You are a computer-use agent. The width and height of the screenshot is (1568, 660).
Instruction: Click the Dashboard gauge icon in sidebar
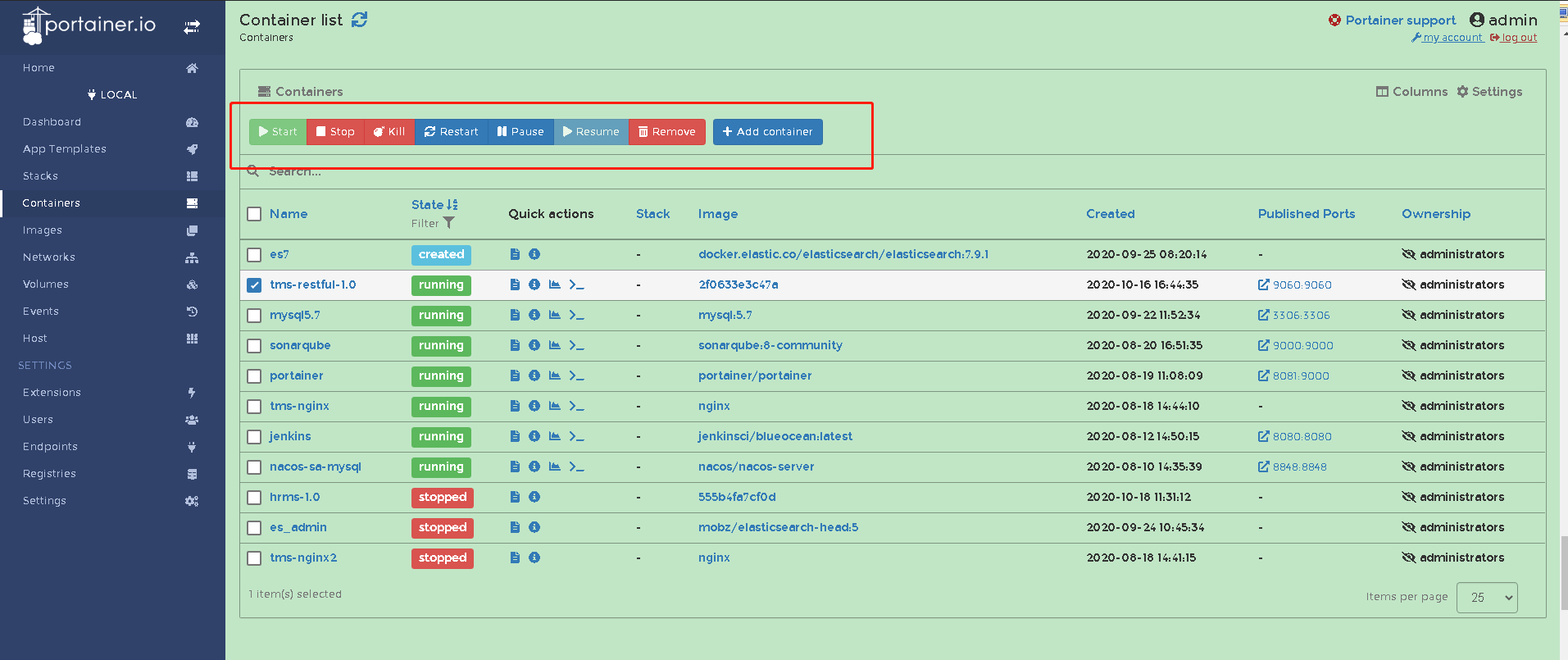[192, 122]
